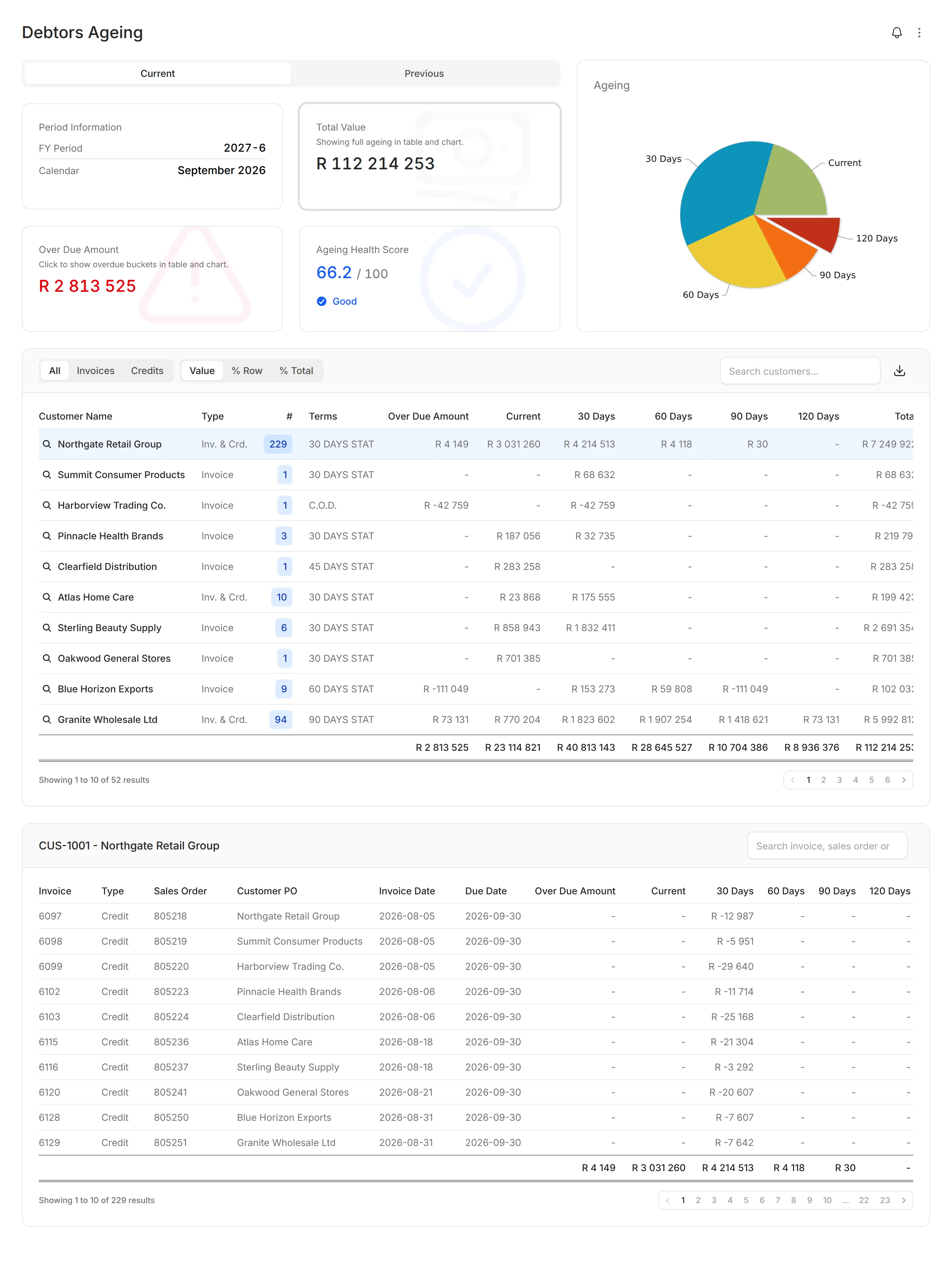The height and width of the screenshot is (1265, 952).
Task: Click magnifier icon beside Blue Horizon Exports
Action: (47, 689)
